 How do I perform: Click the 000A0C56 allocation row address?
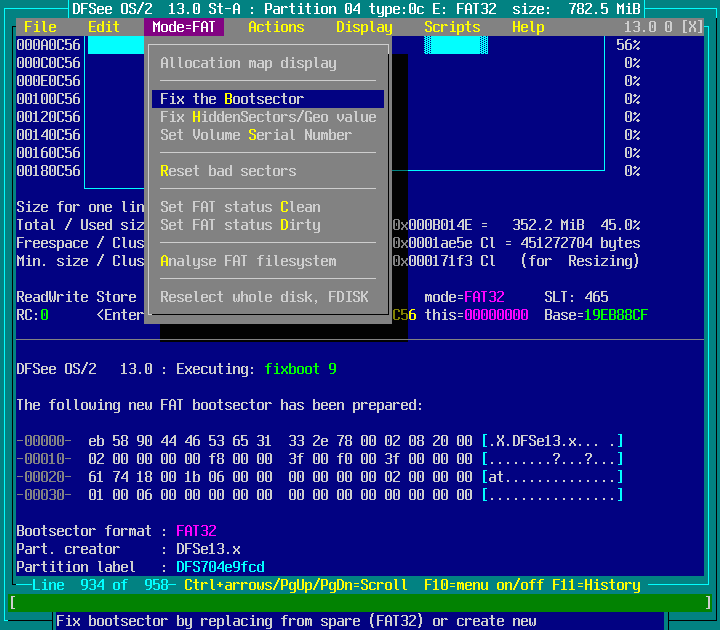pyautogui.click(x=48, y=45)
